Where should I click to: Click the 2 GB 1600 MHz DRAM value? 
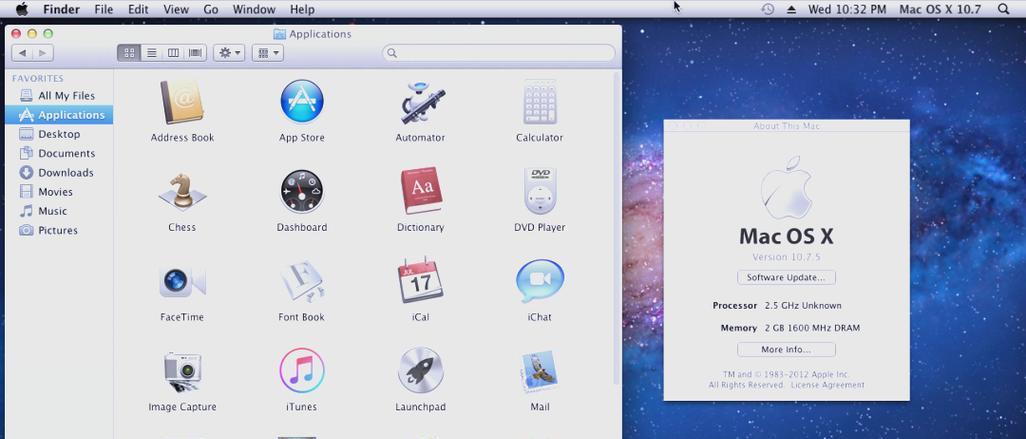(812, 328)
